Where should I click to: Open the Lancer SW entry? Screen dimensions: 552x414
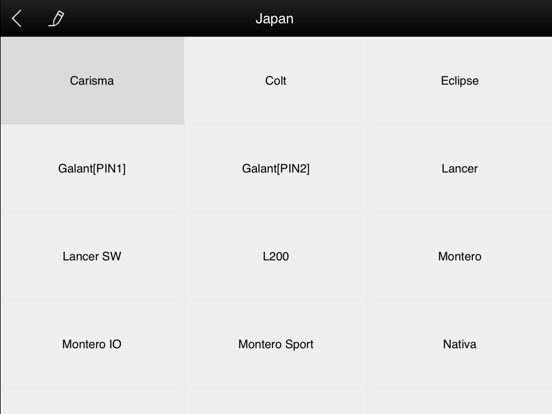pyautogui.click(x=92, y=256)
